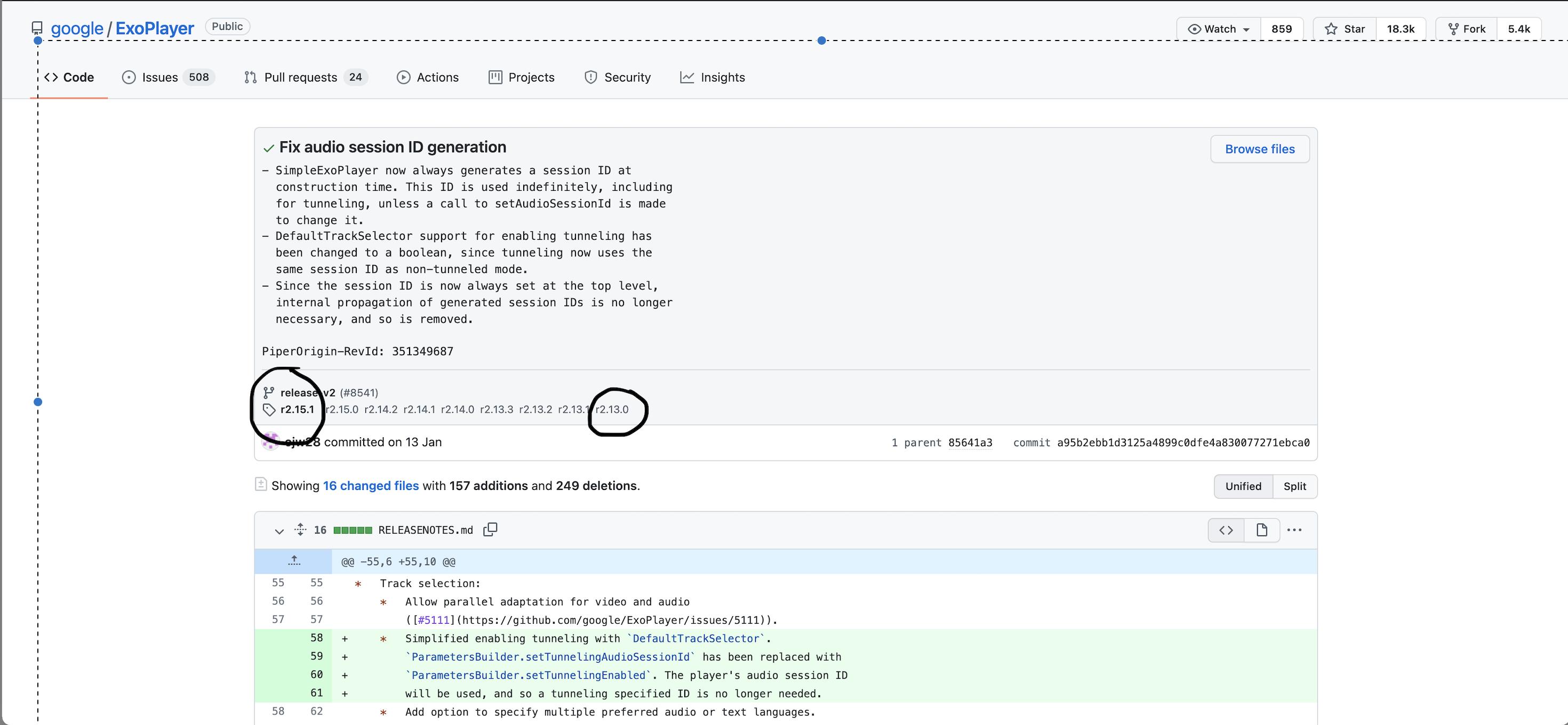Open the r2.13.2 tag
The height and width of the screenshot is (725, 1568).
pos(535,409)
